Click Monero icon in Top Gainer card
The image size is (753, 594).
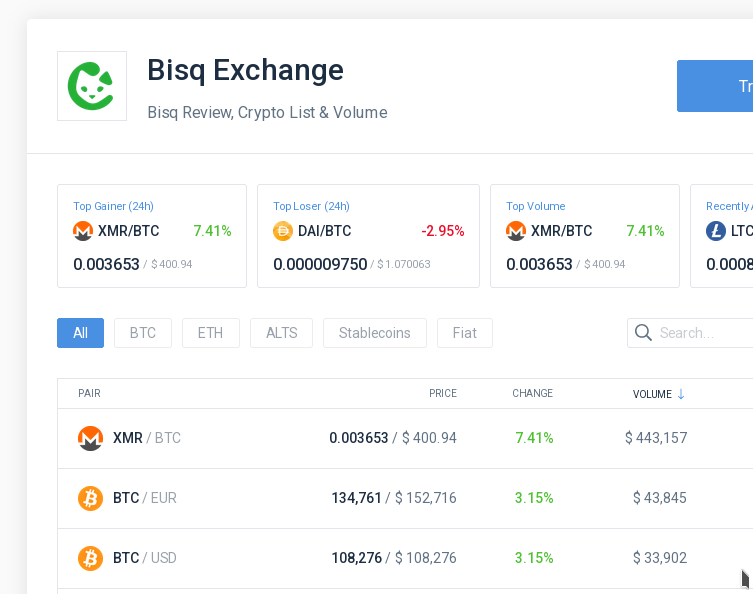pyautogui.click(x=84, y=231)
